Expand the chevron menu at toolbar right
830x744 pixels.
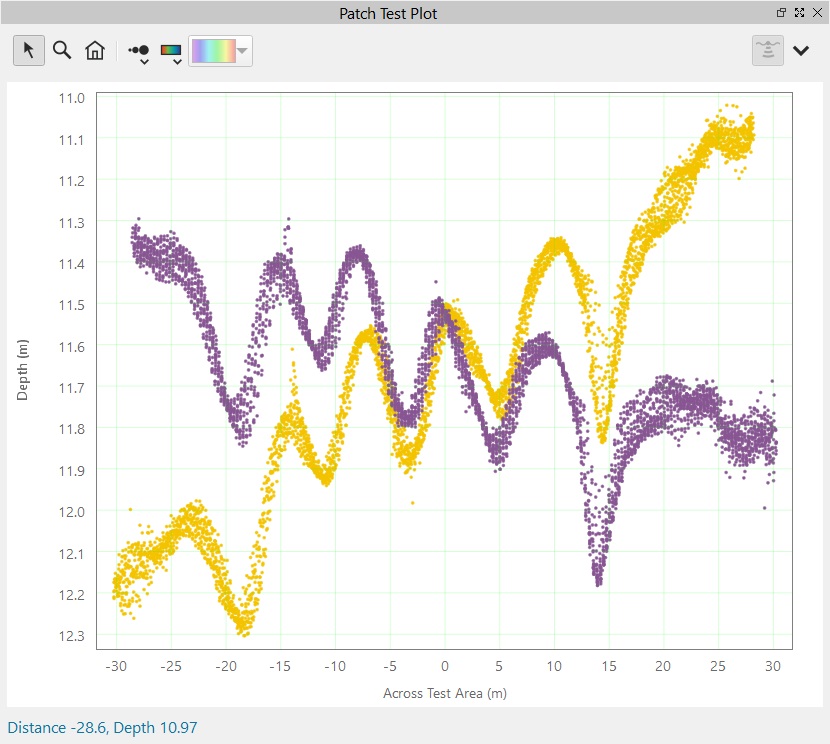coord(802,51)
